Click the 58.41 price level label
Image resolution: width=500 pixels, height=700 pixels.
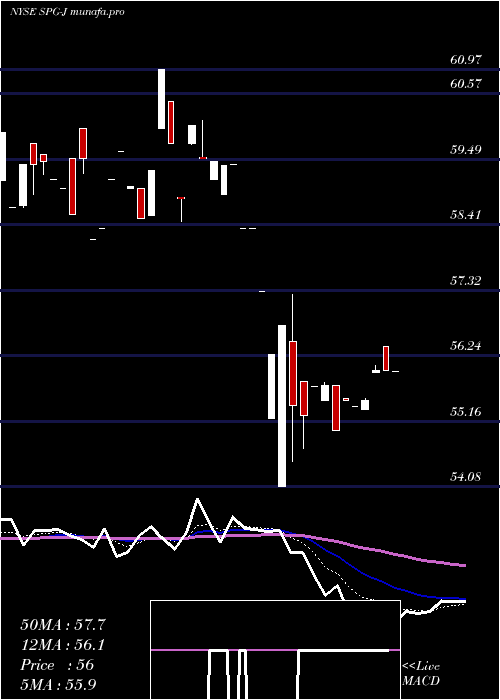466,215
